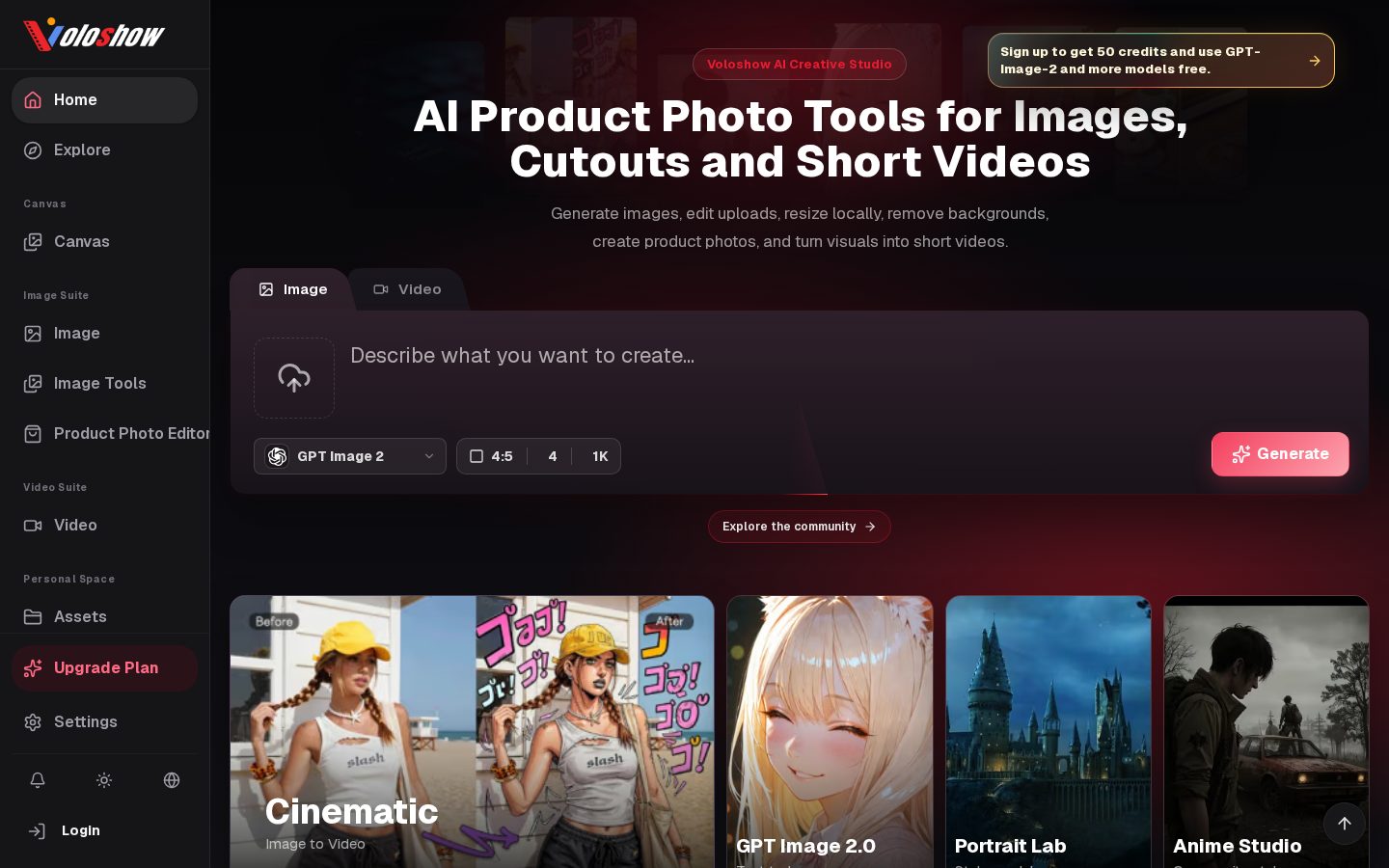Open the sign up for 50 credits banner
The width and height of the screenshot is (1389, 868).
tap(1161, 61)
